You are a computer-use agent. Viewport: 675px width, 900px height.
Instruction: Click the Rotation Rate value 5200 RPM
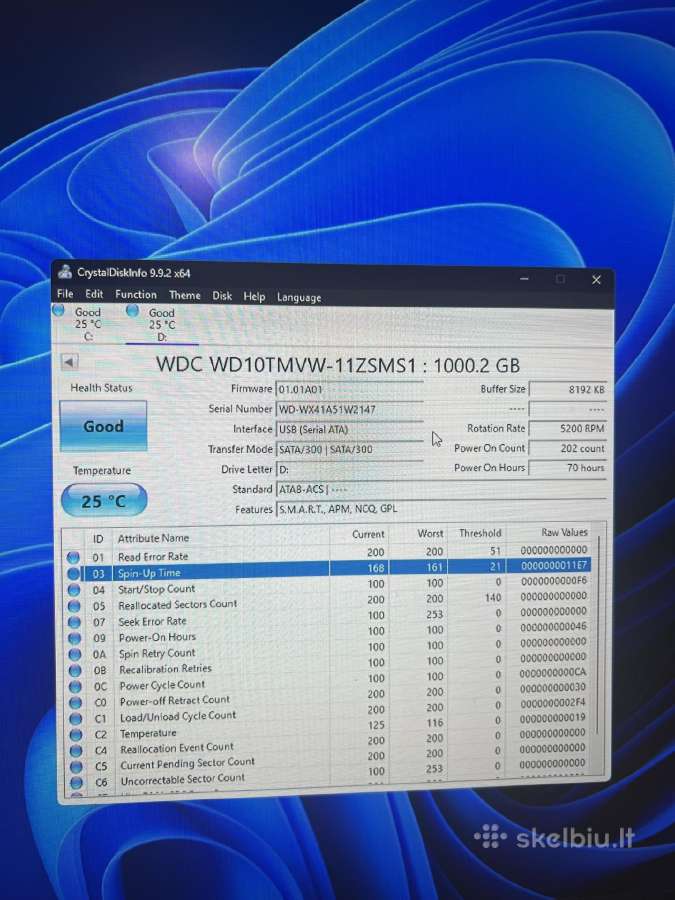tap(567, 428)
